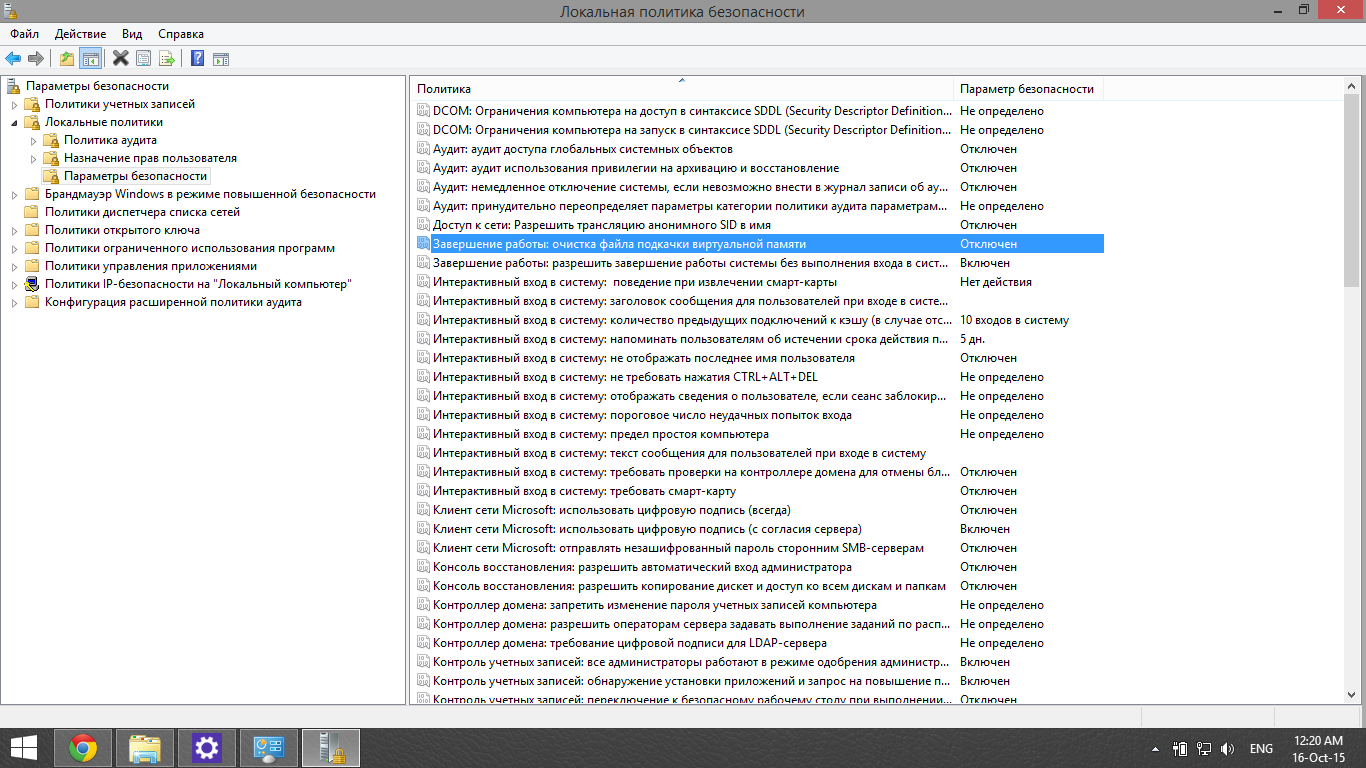This screenshot has width=1366, height=768.
Task: Open the Действие menu
Action: coord(80,34)
